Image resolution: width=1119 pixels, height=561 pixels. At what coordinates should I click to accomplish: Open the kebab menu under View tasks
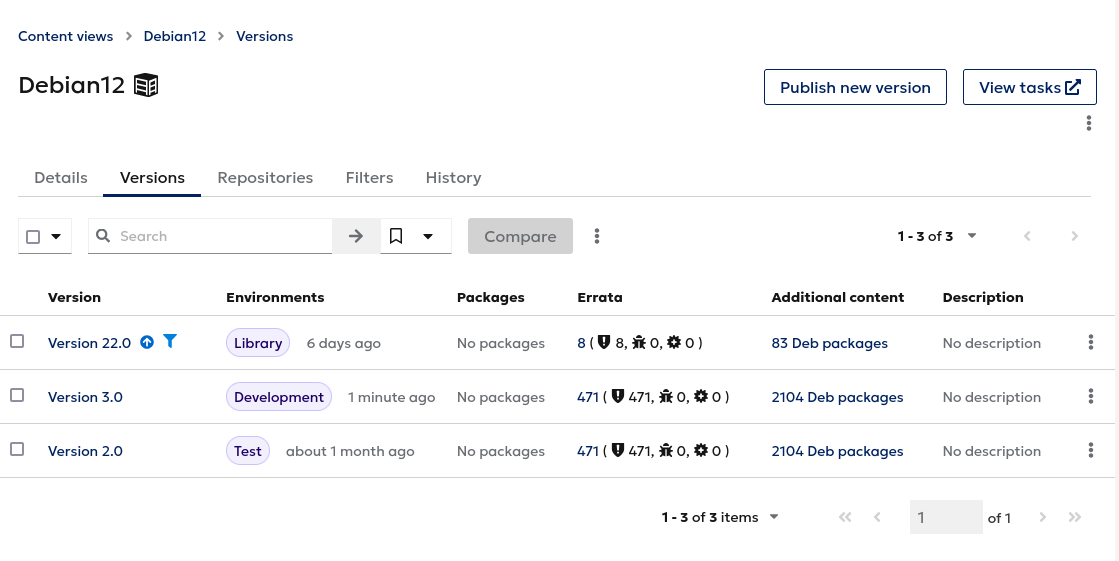1088,123
